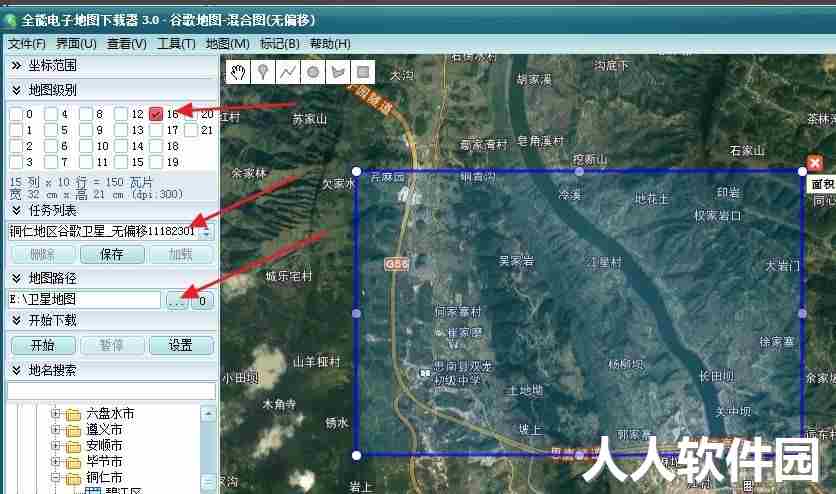Click the 暂停 button
The width and height of the screenshot is (836, 494).
coord(112,345)
